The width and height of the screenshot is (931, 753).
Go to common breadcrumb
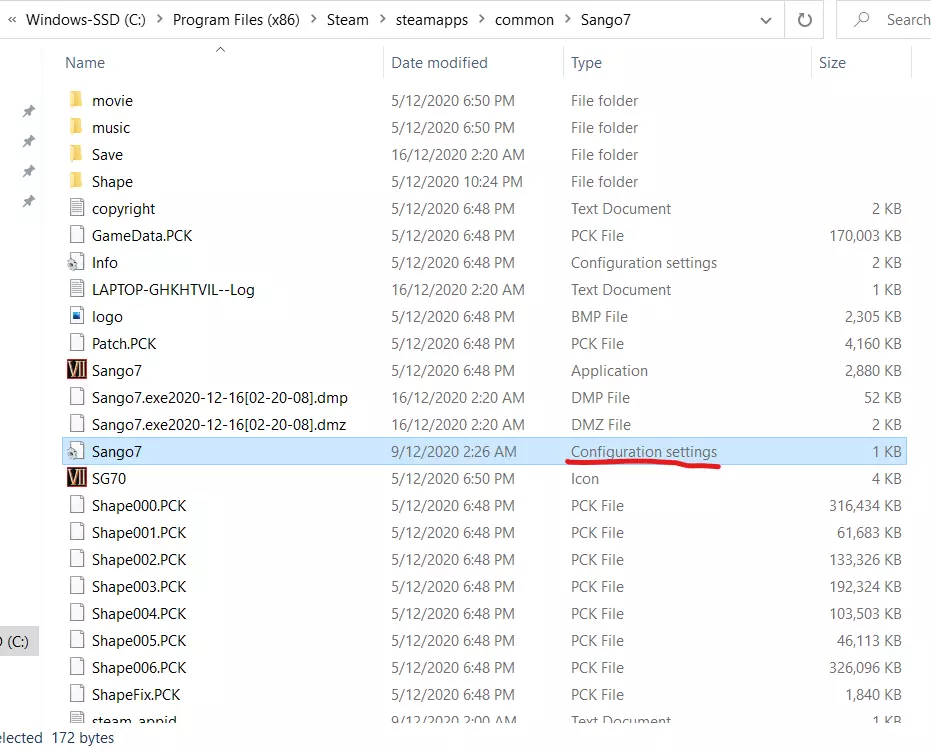click(x=524, y=20)
